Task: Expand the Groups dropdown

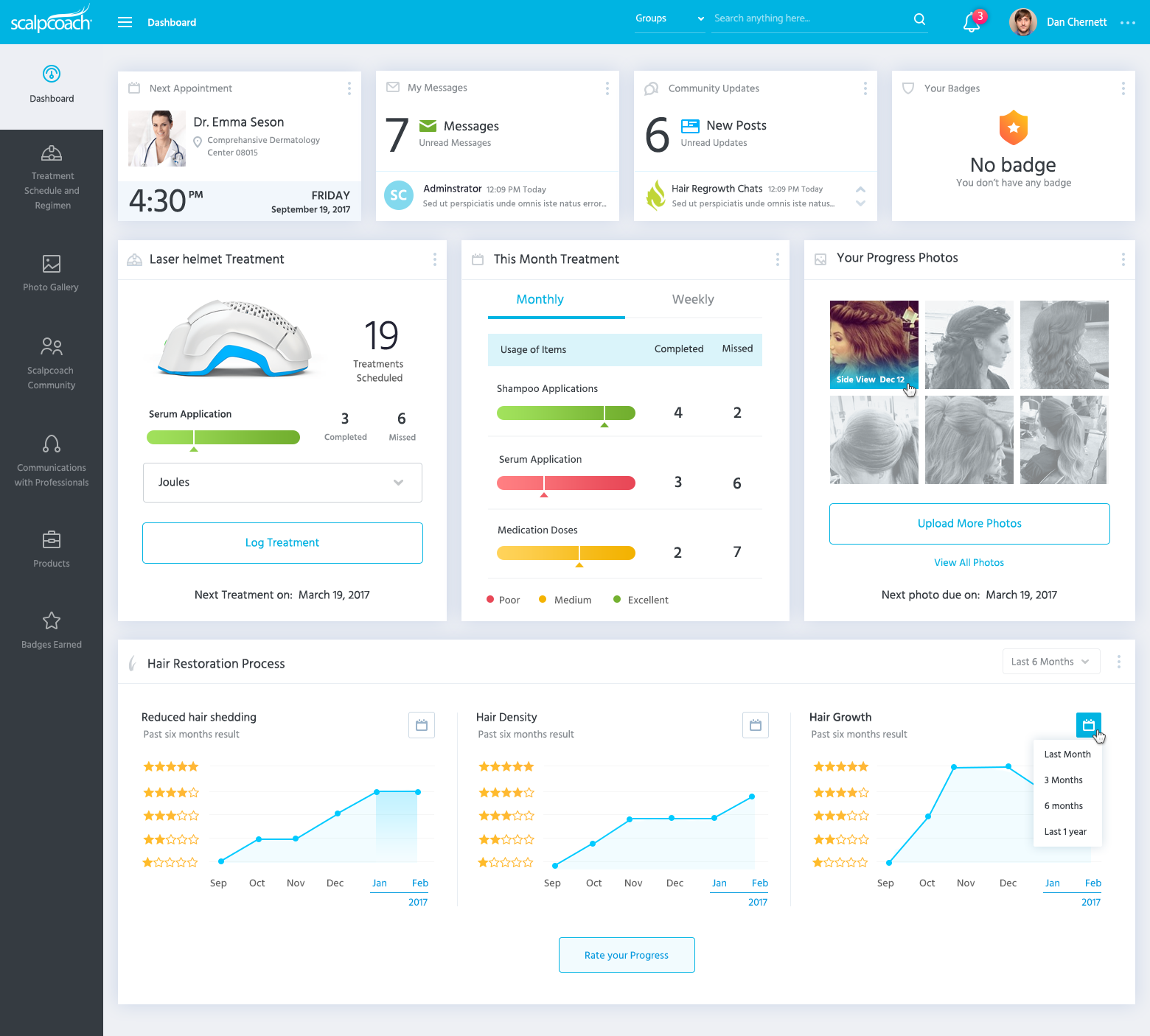Action: [x=669, y=18]
